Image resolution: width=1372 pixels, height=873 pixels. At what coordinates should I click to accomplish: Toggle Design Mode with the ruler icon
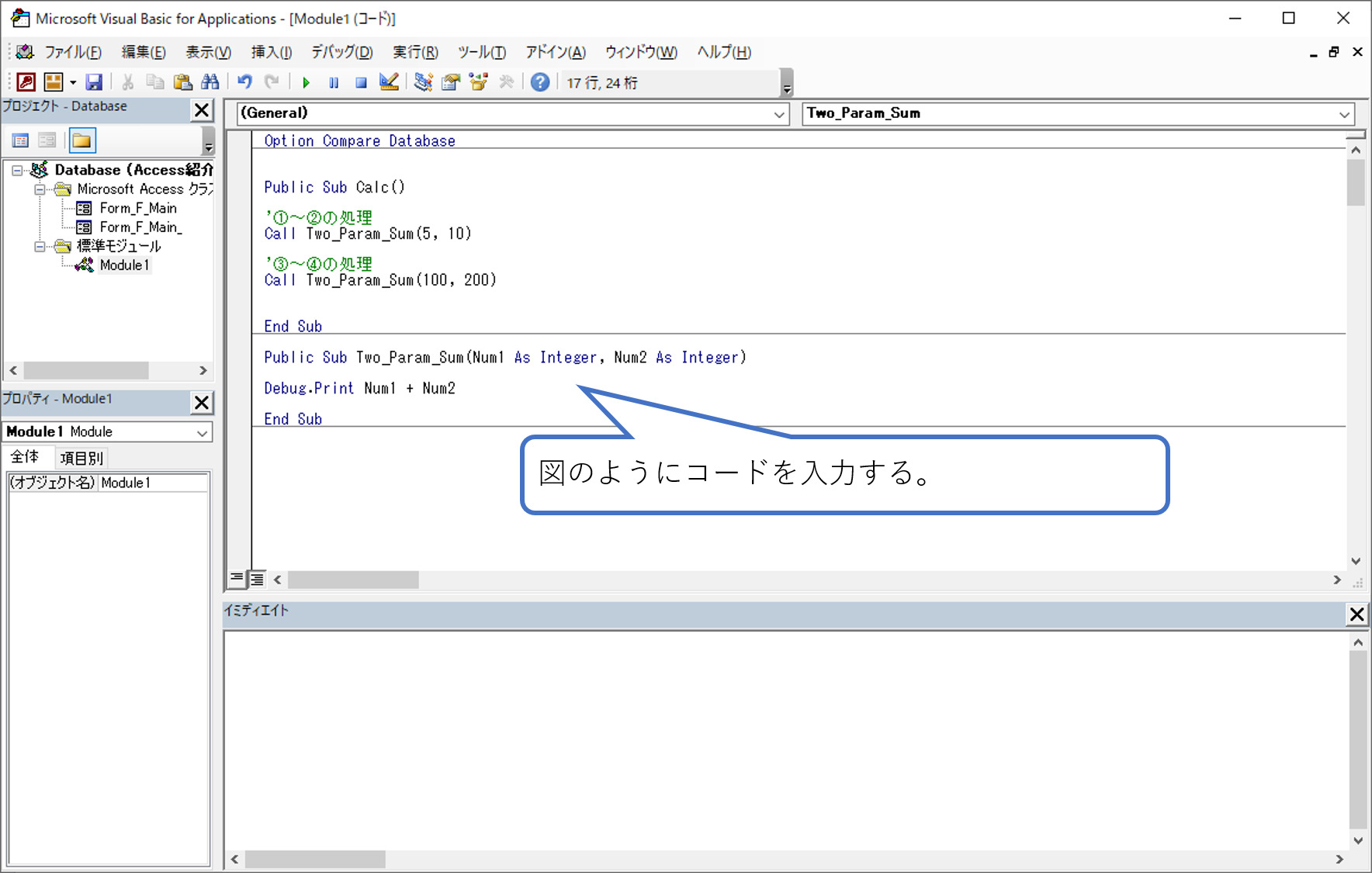[x=389, y=82]
